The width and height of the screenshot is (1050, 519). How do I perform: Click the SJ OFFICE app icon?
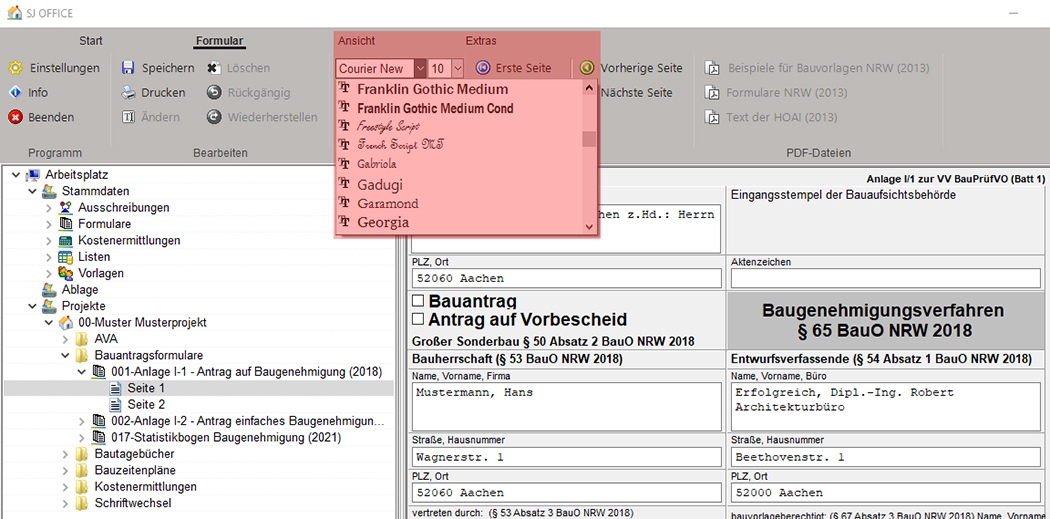click(x=14, y=13)
